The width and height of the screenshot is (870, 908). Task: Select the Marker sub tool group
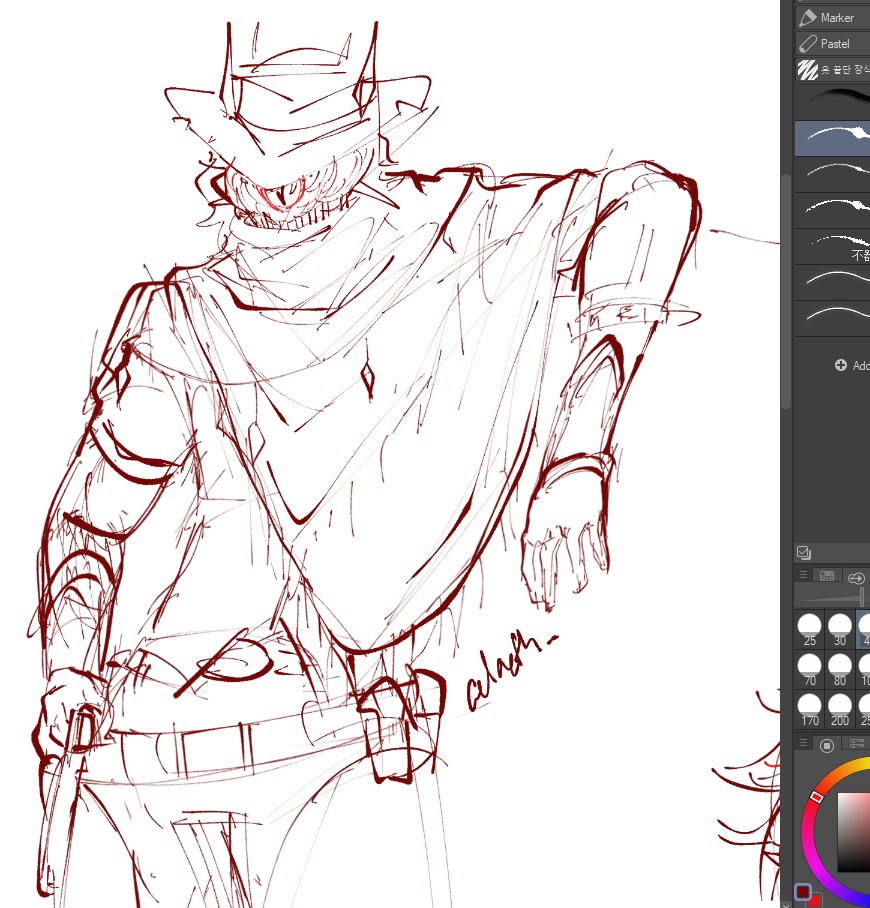(x=832, y=18)
